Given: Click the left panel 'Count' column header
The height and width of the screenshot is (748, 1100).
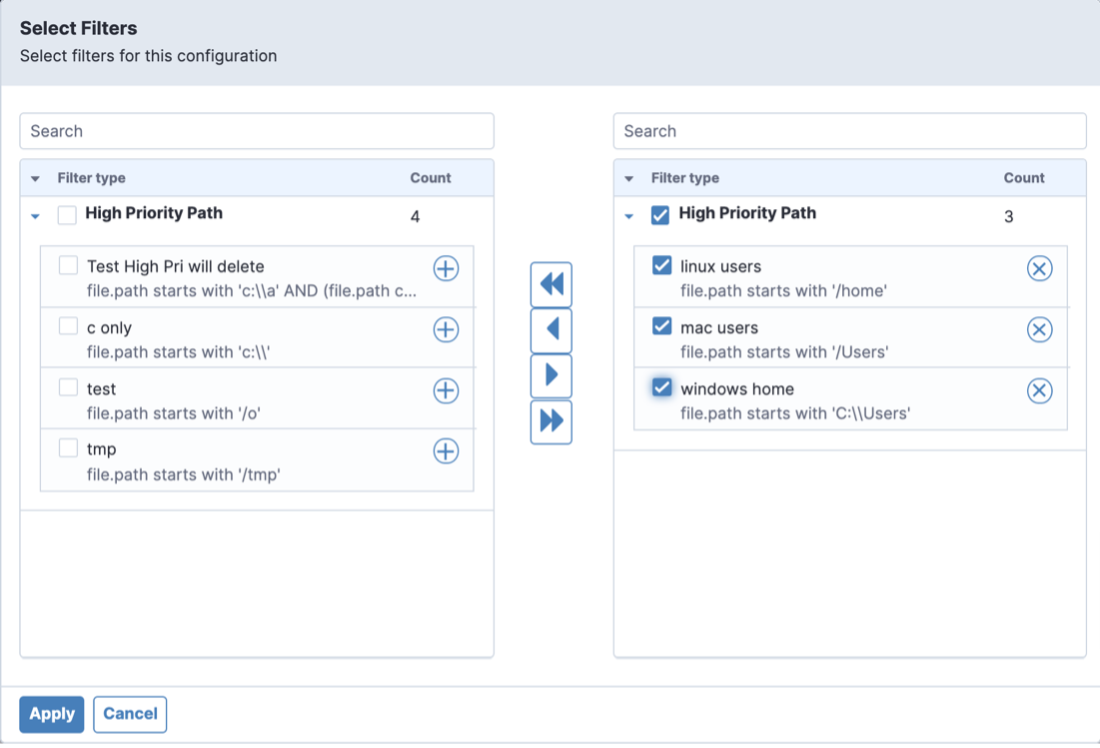Looking at the screenshot, I should (x=430, y=178).
